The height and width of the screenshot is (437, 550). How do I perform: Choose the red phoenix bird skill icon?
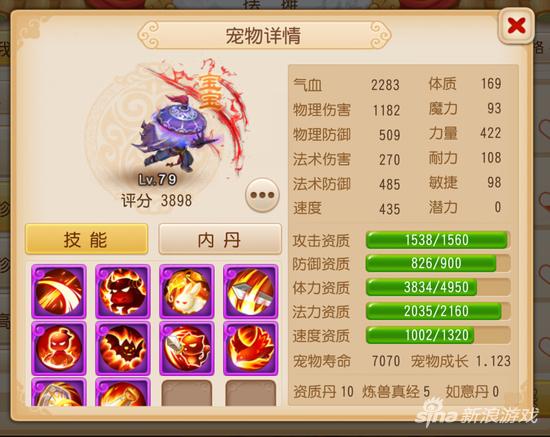[250, 348]
